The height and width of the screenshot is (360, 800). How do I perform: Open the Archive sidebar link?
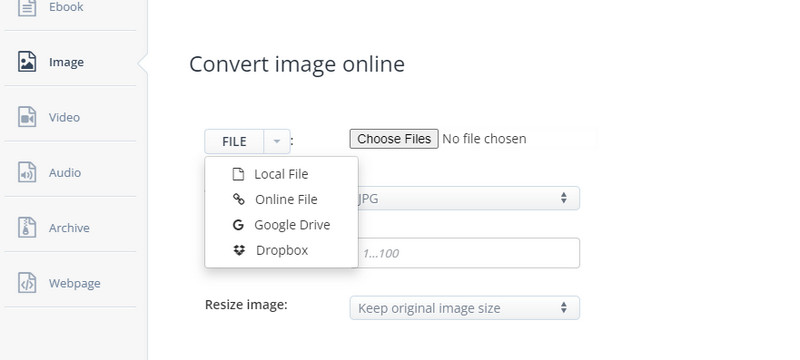(69, 228)
